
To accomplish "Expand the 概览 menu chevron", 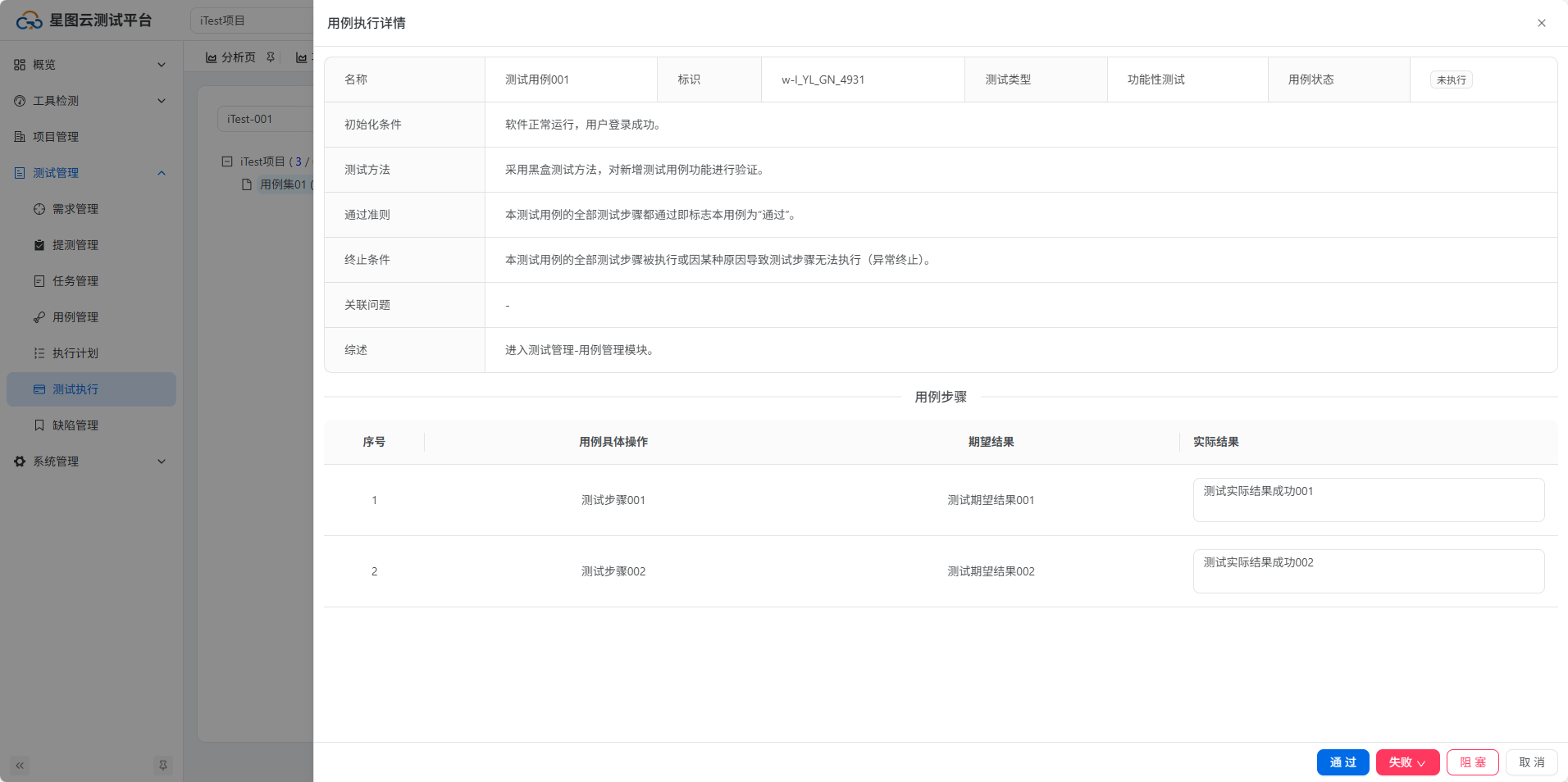I will (x=162, y=65).
